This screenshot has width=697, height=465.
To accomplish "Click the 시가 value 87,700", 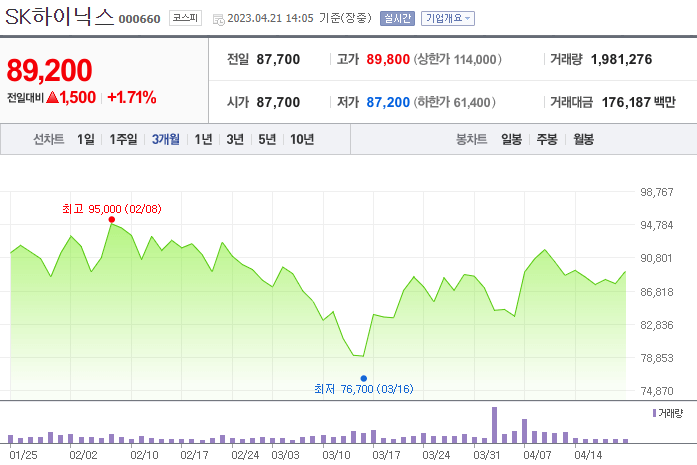I will coord(278,102).
